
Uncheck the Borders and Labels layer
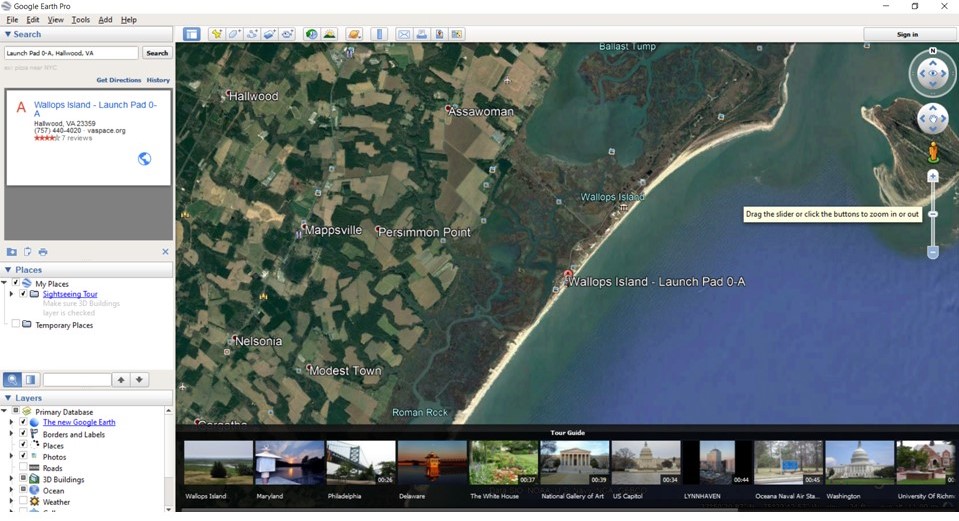click(x=23, y=434)
